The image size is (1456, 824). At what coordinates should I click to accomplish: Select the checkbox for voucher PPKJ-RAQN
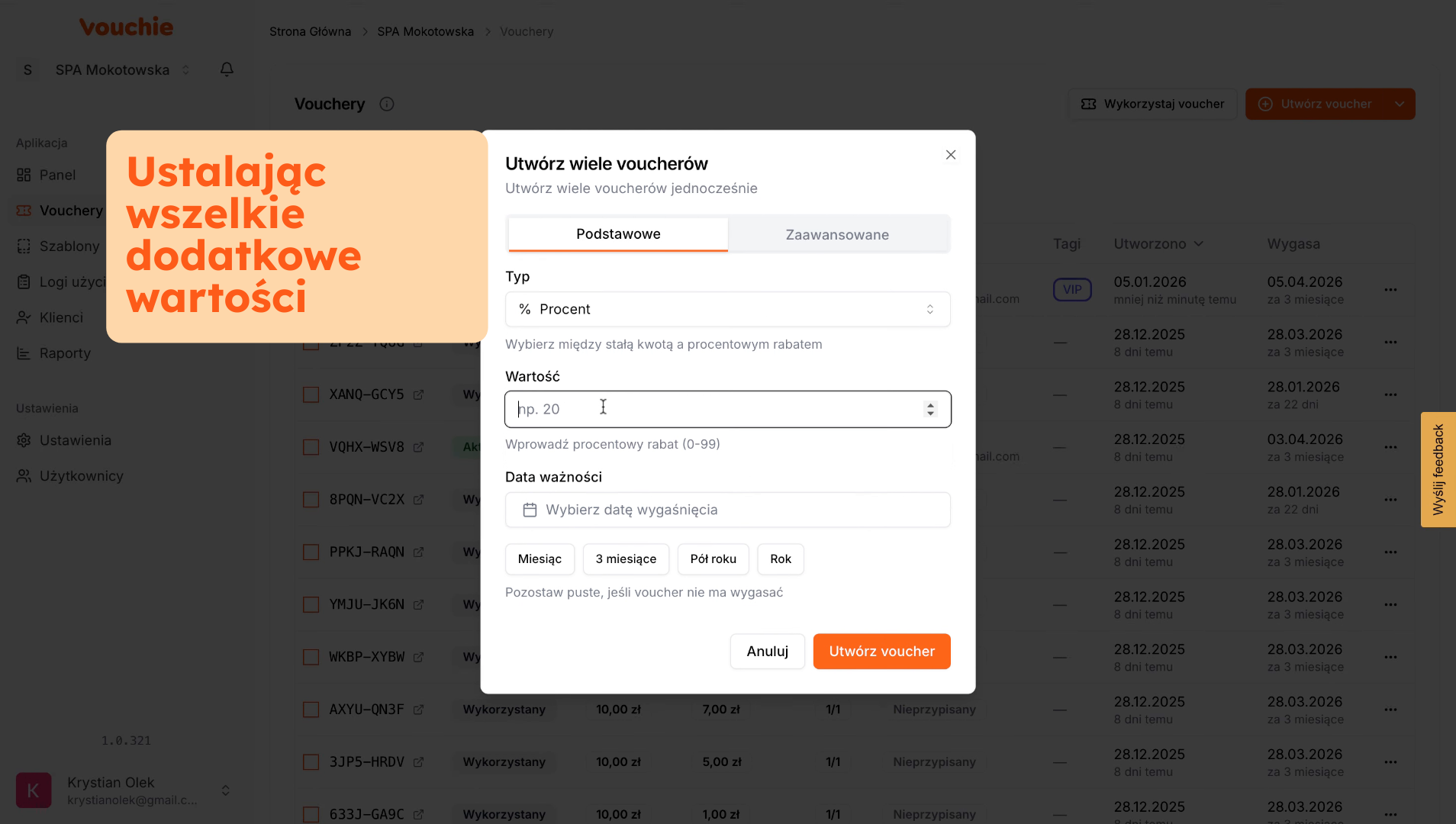[311, 552]
